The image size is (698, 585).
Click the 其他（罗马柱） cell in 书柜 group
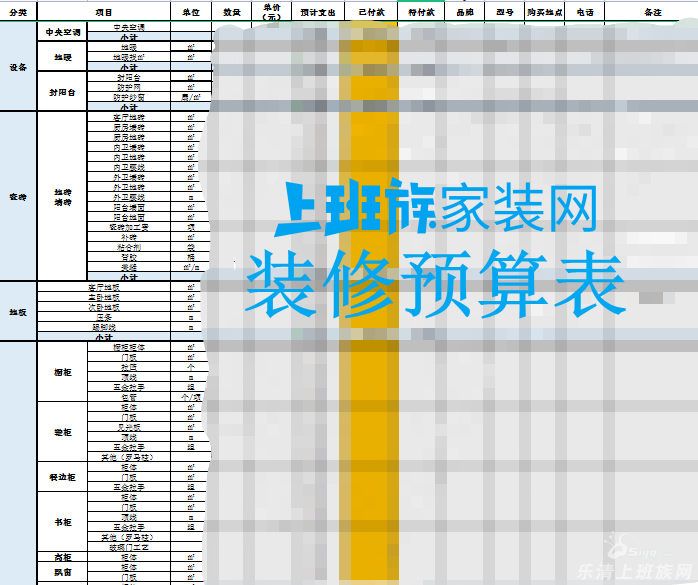(x=129, y=537)
